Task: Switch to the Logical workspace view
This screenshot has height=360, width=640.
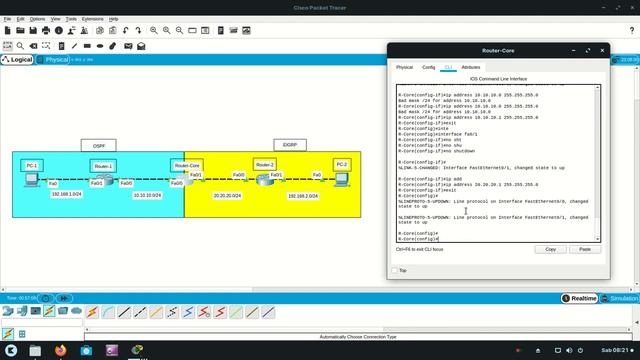Action: click(17, 60)
